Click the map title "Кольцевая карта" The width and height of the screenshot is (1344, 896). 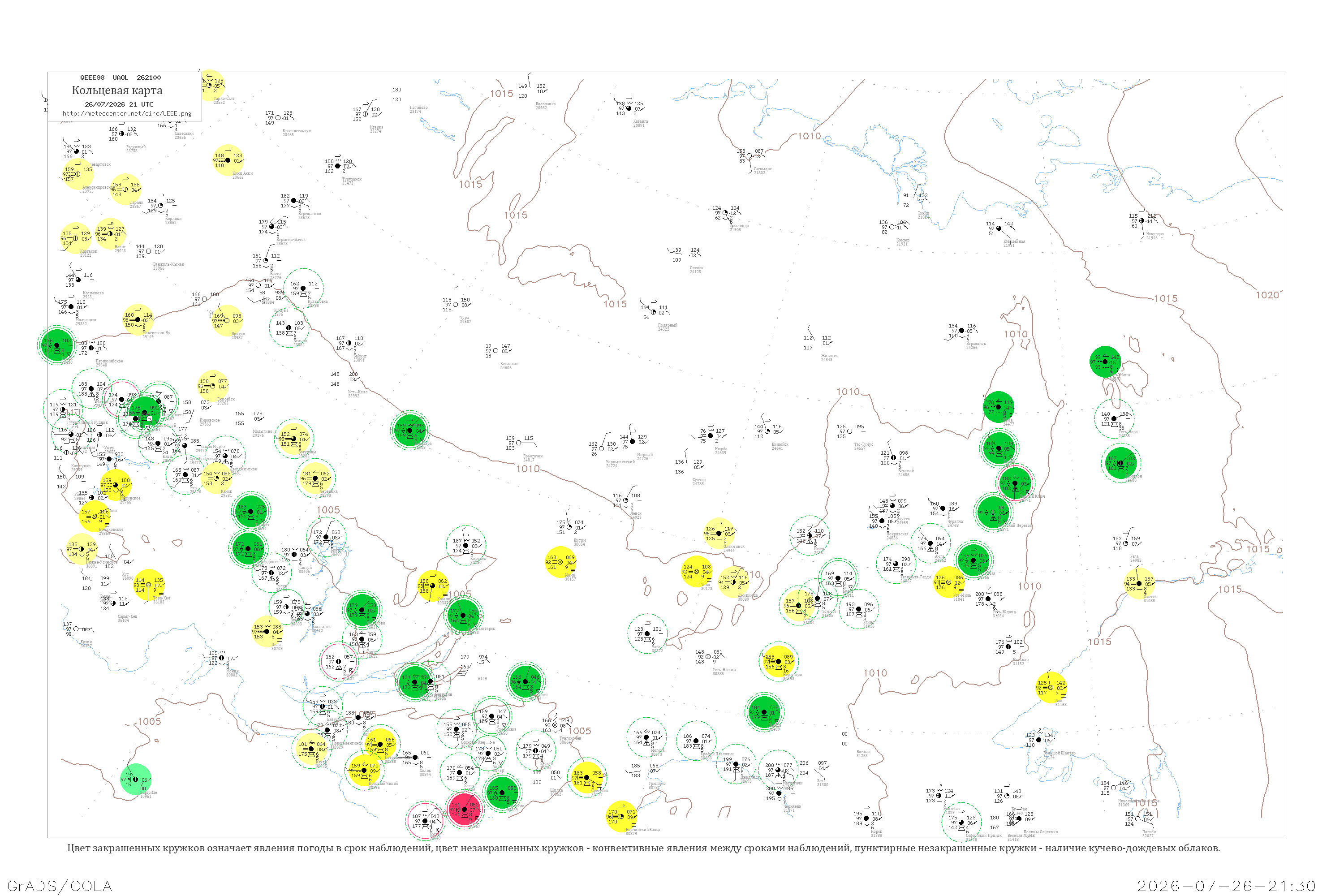point(117,90)
